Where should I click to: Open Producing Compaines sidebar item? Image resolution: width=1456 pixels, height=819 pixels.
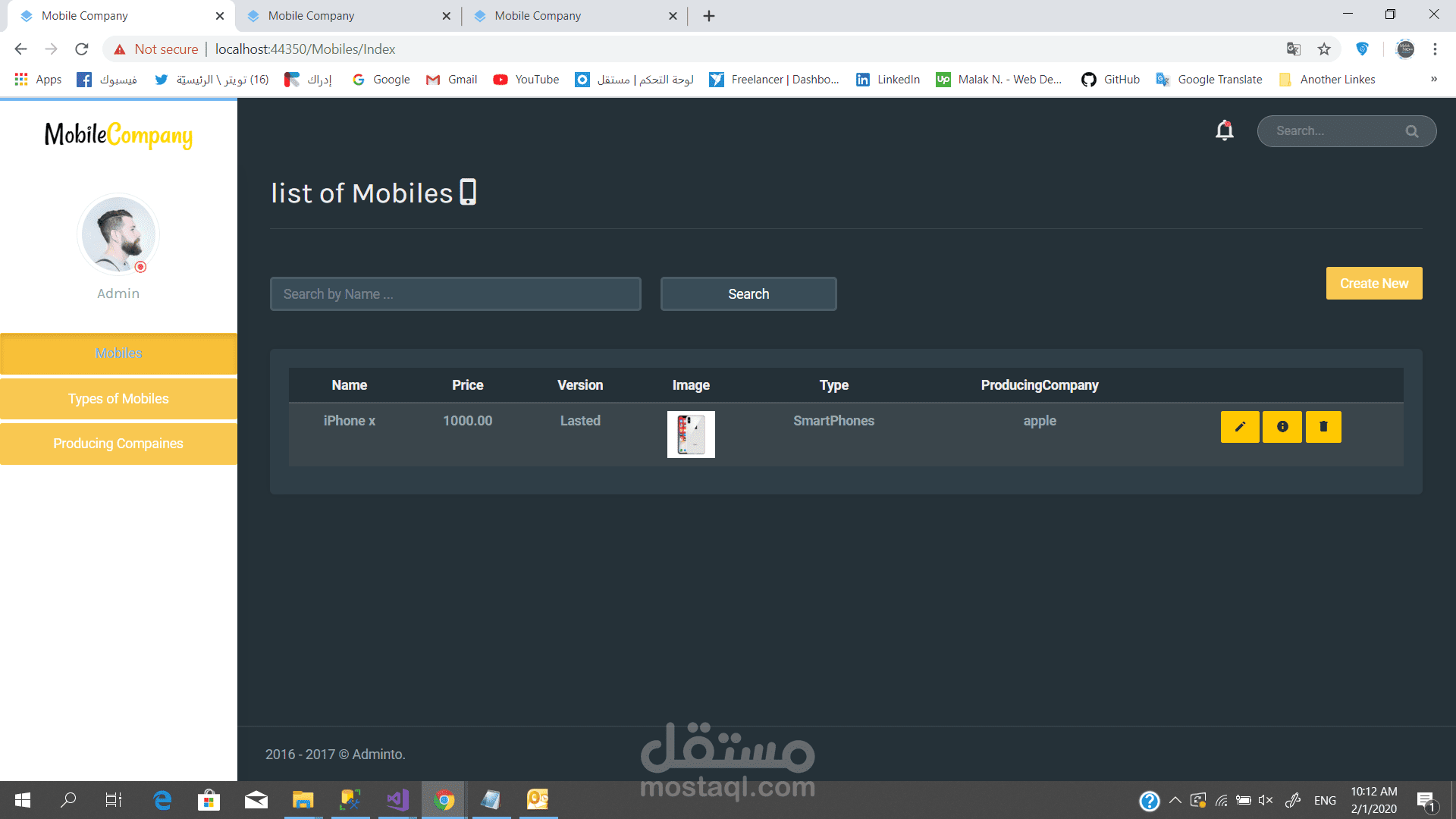point(118,444)
